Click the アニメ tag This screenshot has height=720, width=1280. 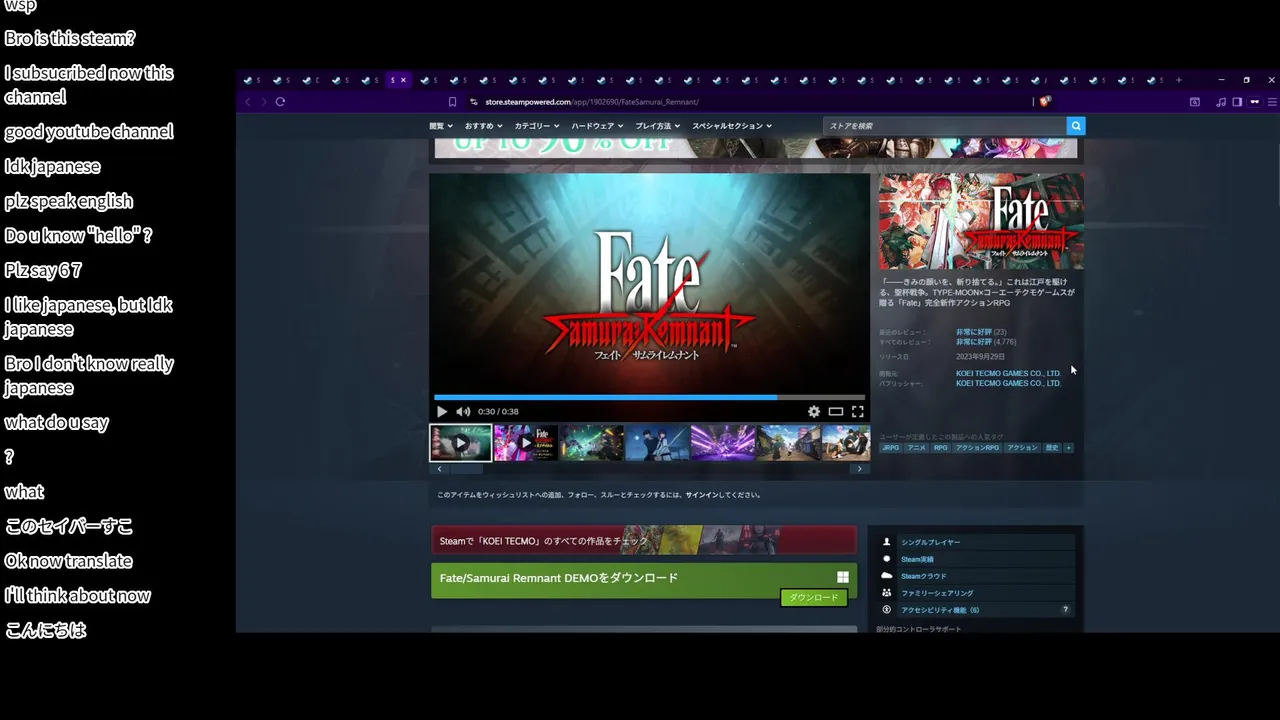[916, 448]
